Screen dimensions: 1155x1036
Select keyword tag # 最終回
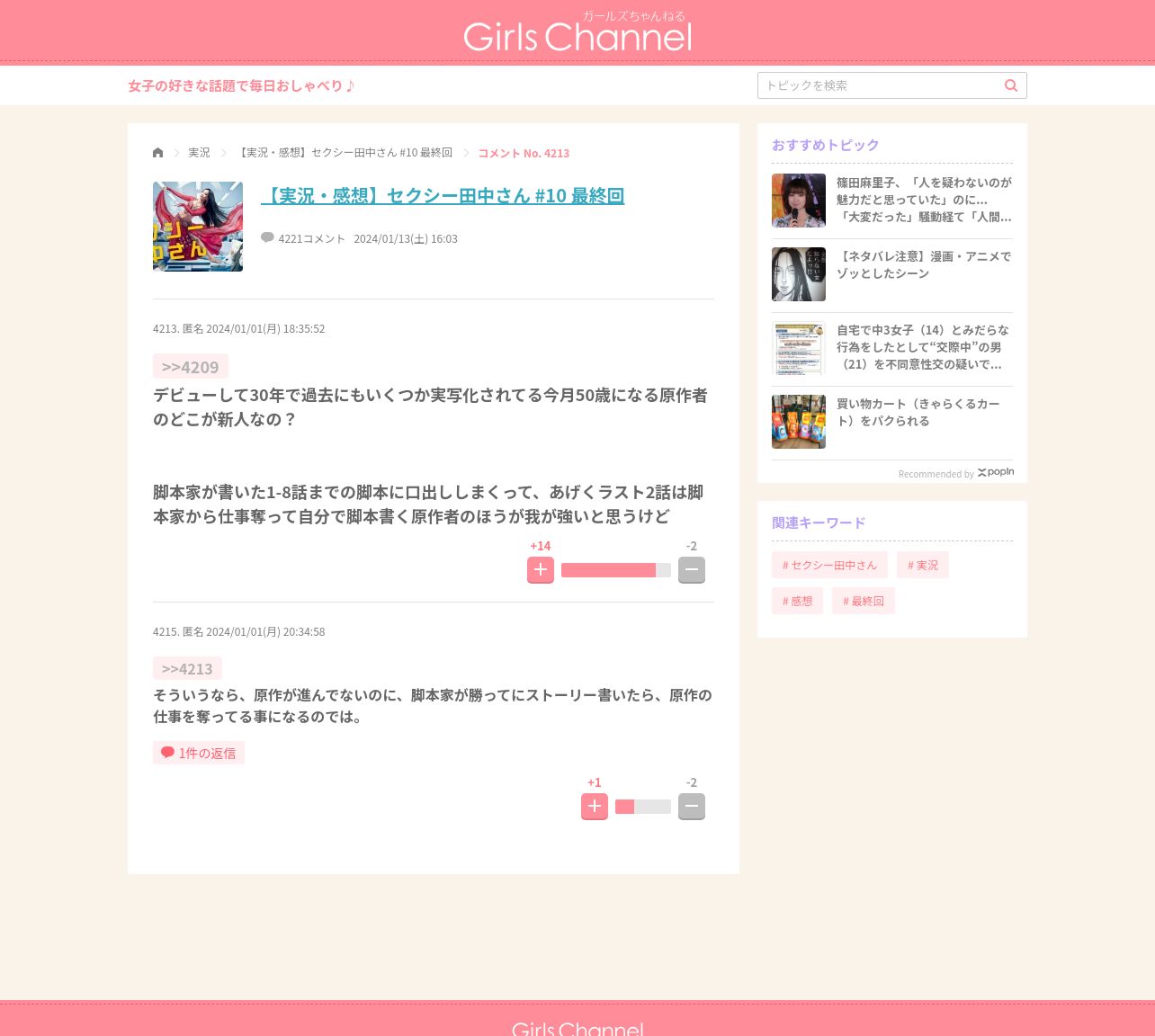(864, 601)
